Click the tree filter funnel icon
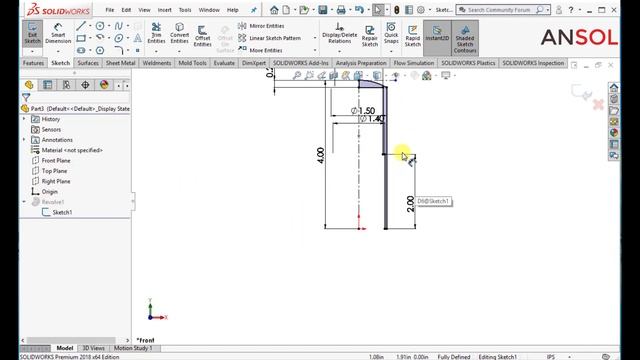The width and height of the screenshot is (640, 360). [26, 97]
